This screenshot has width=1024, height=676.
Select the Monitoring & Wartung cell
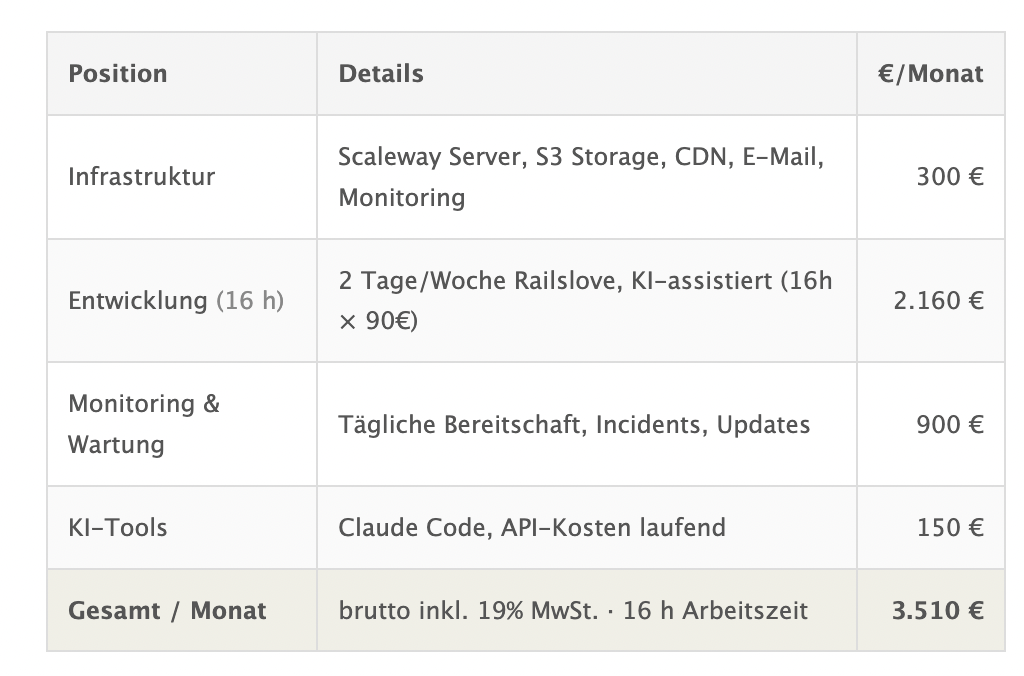coord(144,425)
